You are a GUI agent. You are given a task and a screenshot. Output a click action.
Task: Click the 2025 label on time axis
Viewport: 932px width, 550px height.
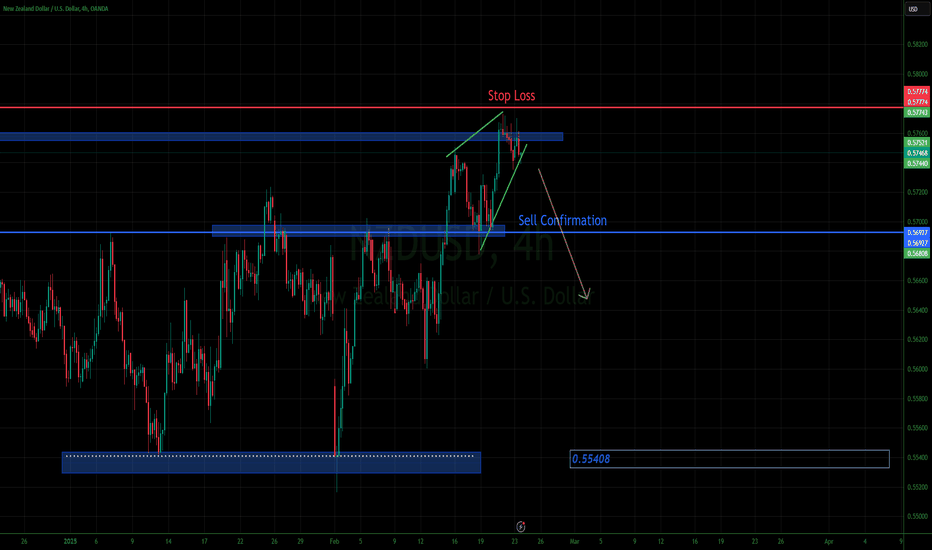click(70, 542)
